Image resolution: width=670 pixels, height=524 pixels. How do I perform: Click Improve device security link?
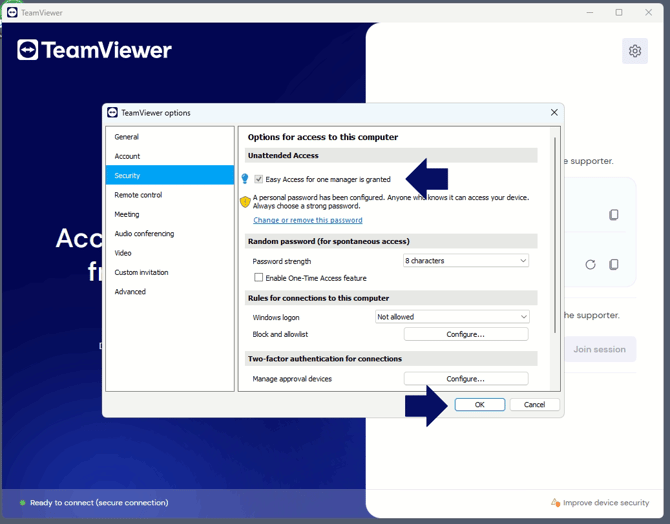coord(606,503)
